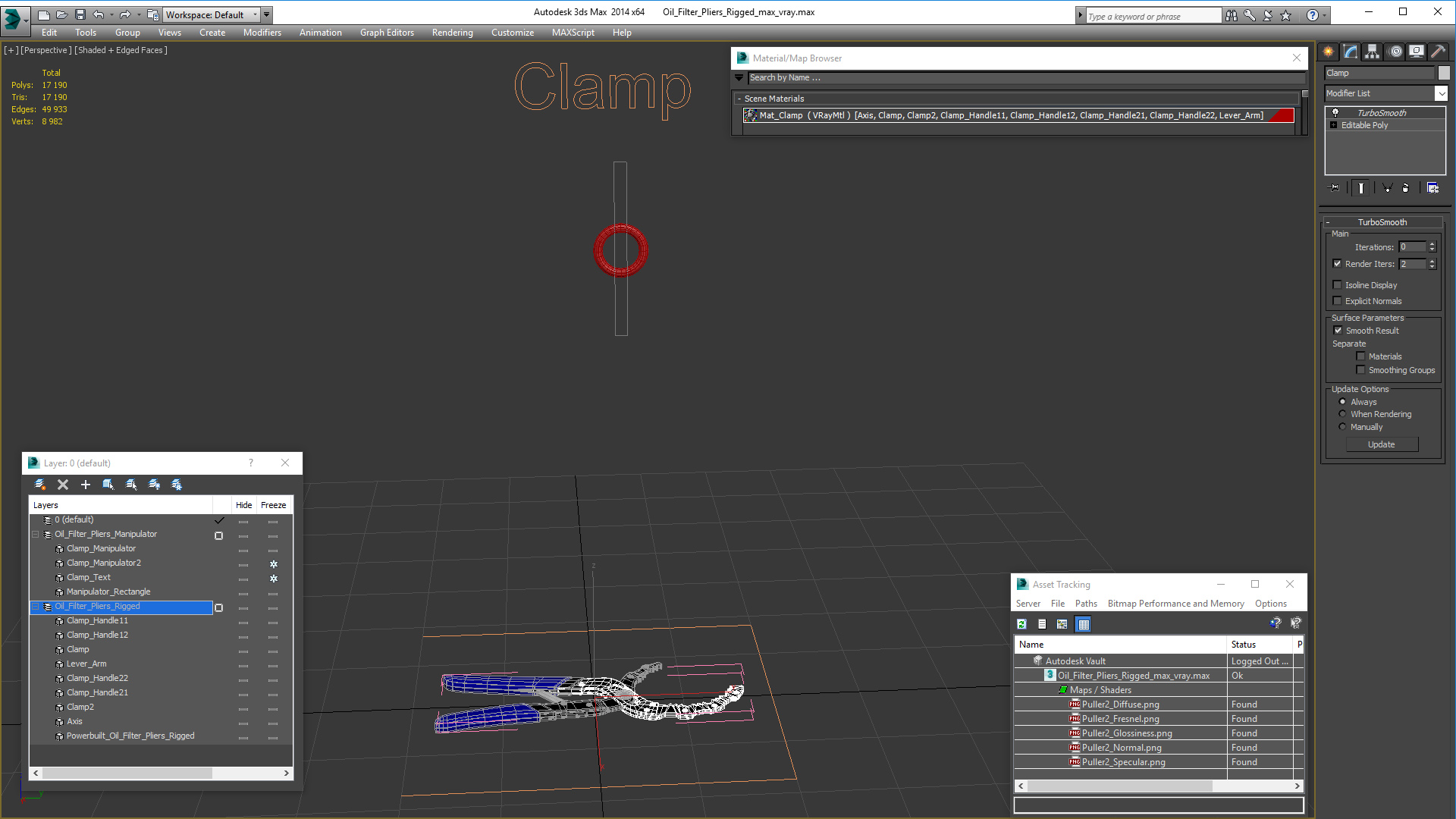Collapse the Oil_Filter_Pliers_Rigged layer group
The height and width of the screenshot is (819, 1456).
35,607
